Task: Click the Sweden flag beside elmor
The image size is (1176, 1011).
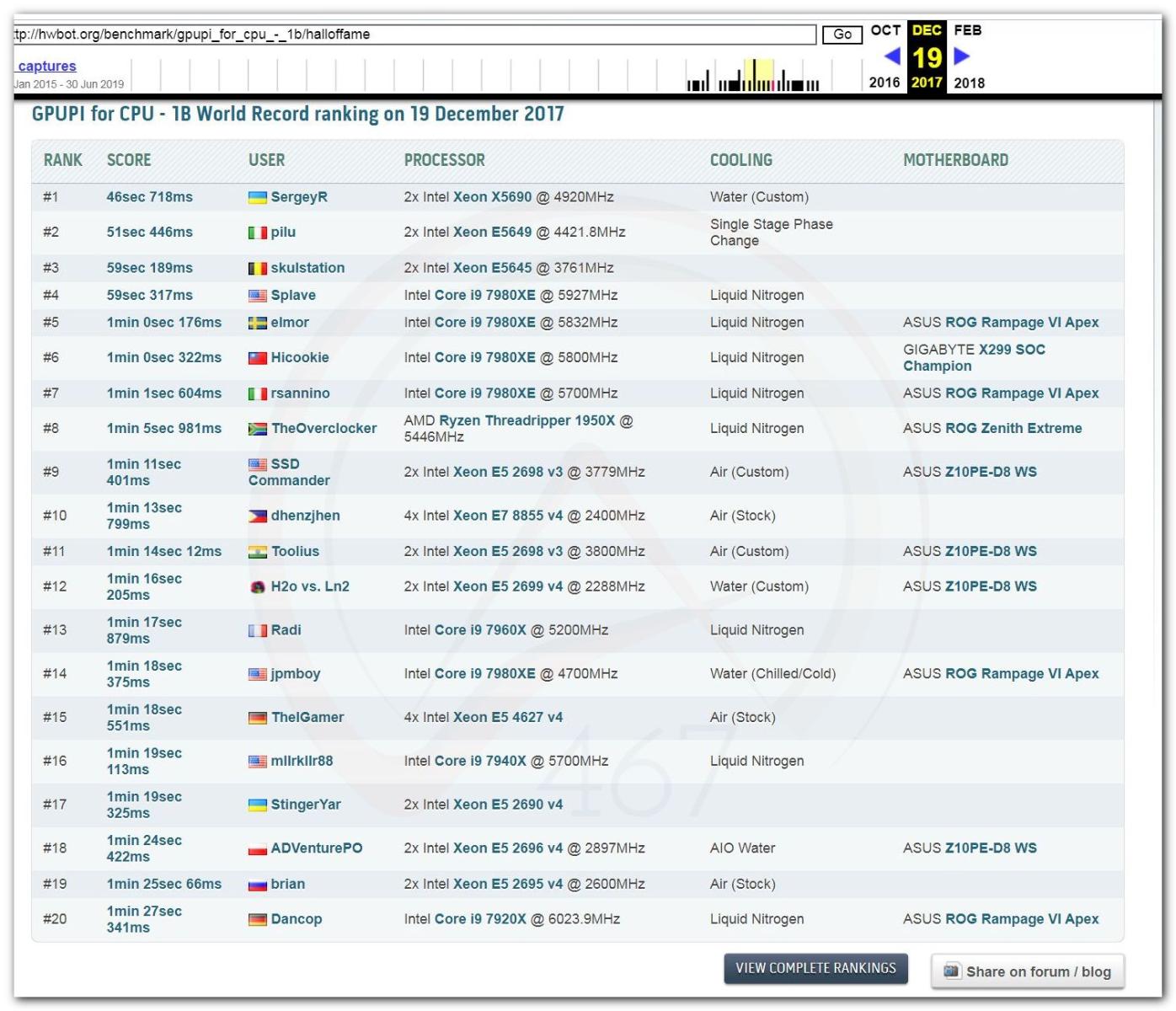Action: [x=257, y=324]
